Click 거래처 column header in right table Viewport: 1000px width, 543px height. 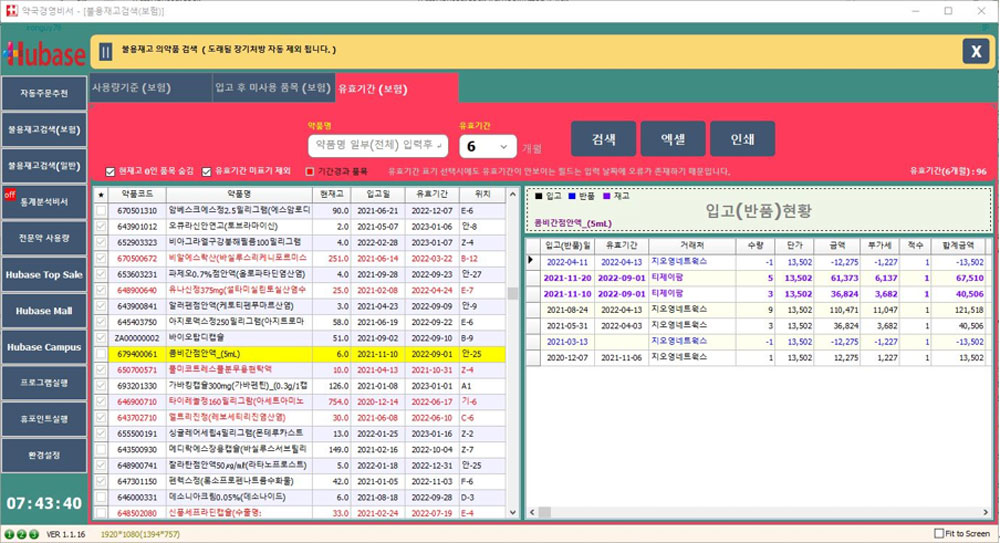click(x=692, y=245)
